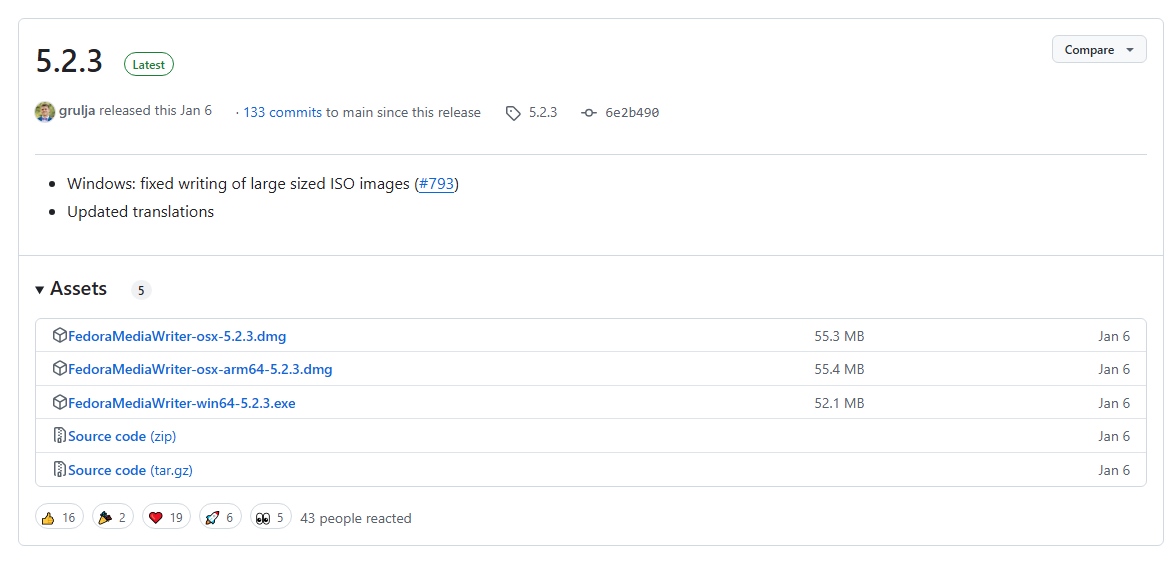
Task: Click 'Updated translations' bullet text
Action: click(x=140, y=212)
